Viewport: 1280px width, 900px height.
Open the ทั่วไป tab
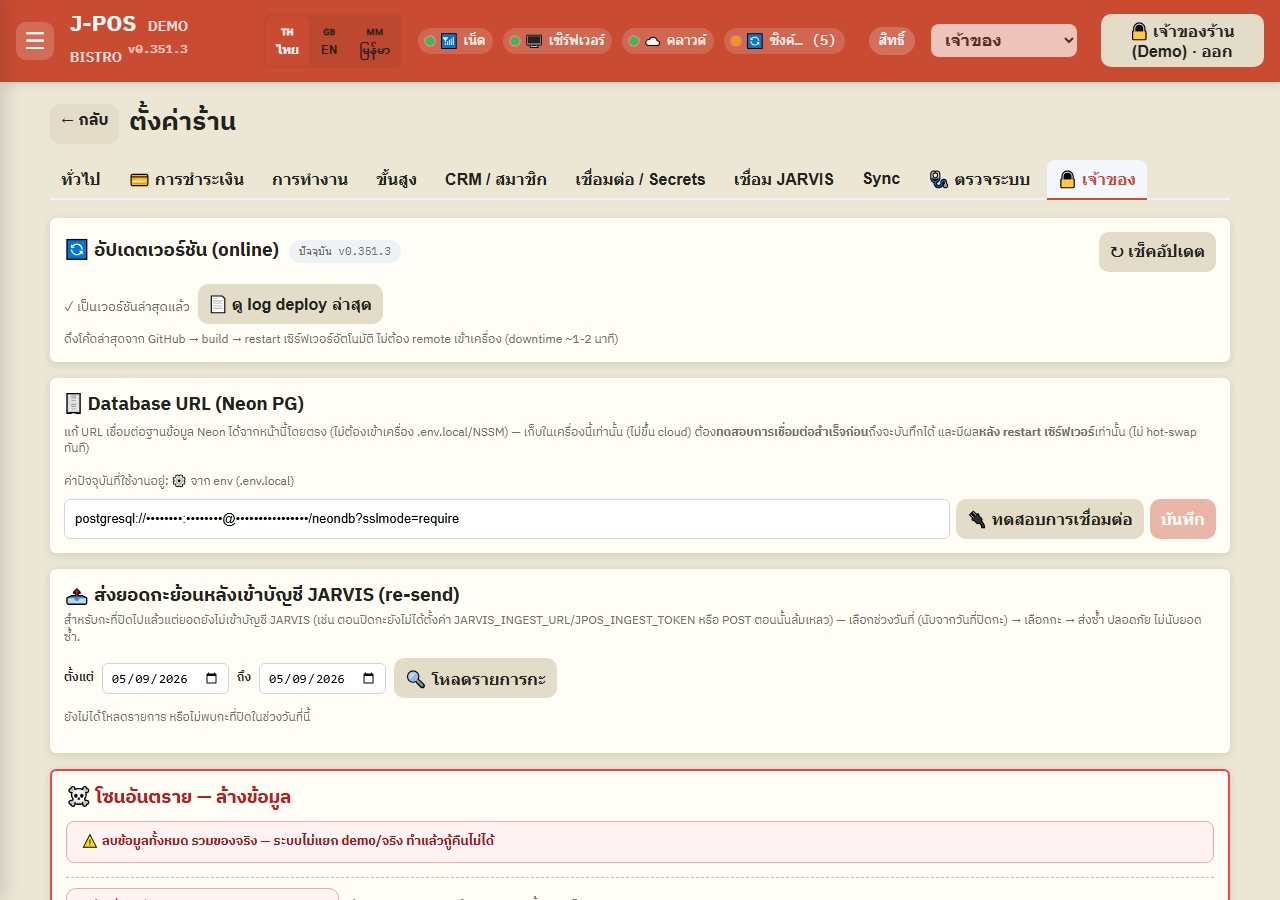(x=81, y=180)
